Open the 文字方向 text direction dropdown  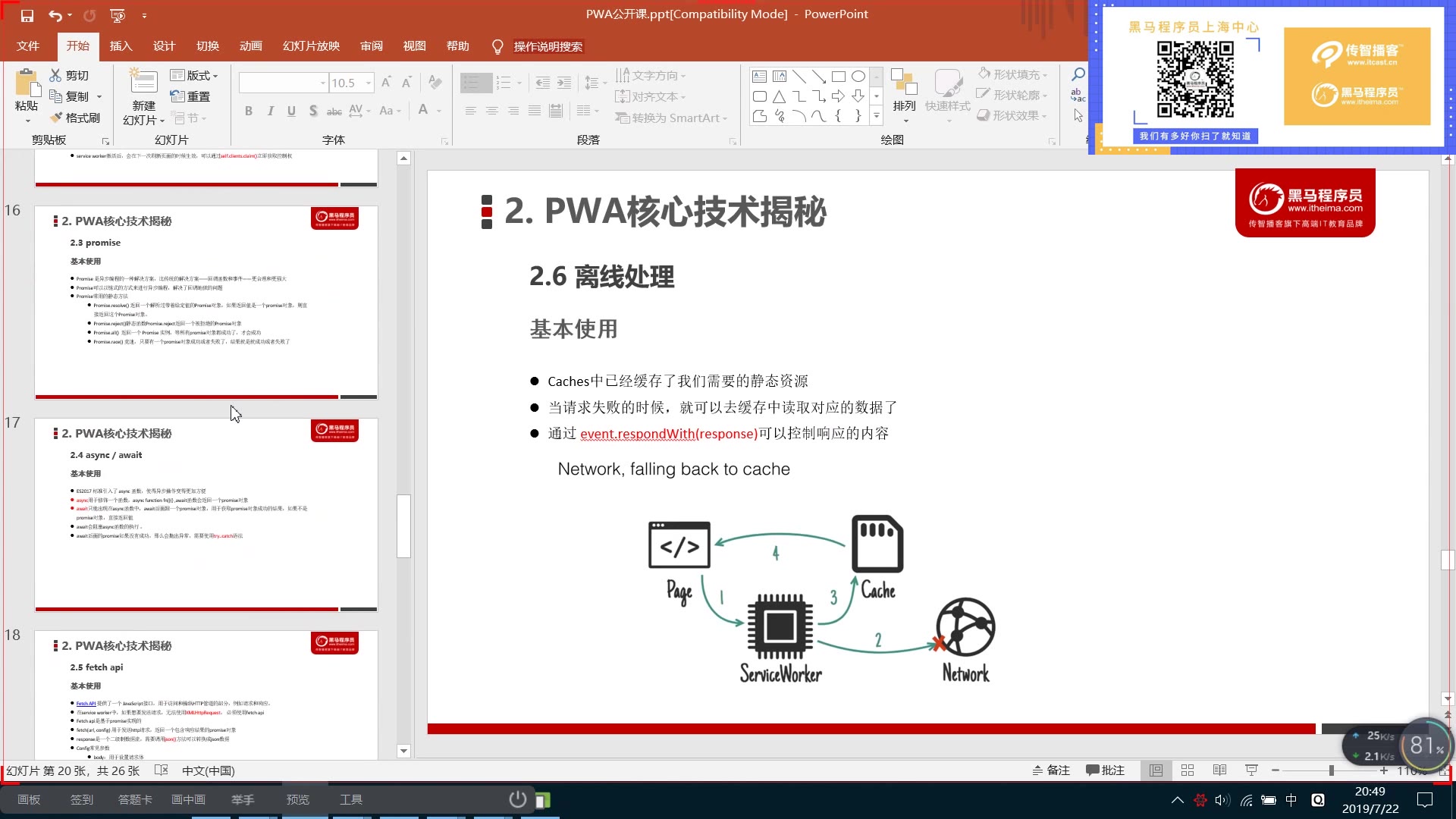click(x=651, y=75)
